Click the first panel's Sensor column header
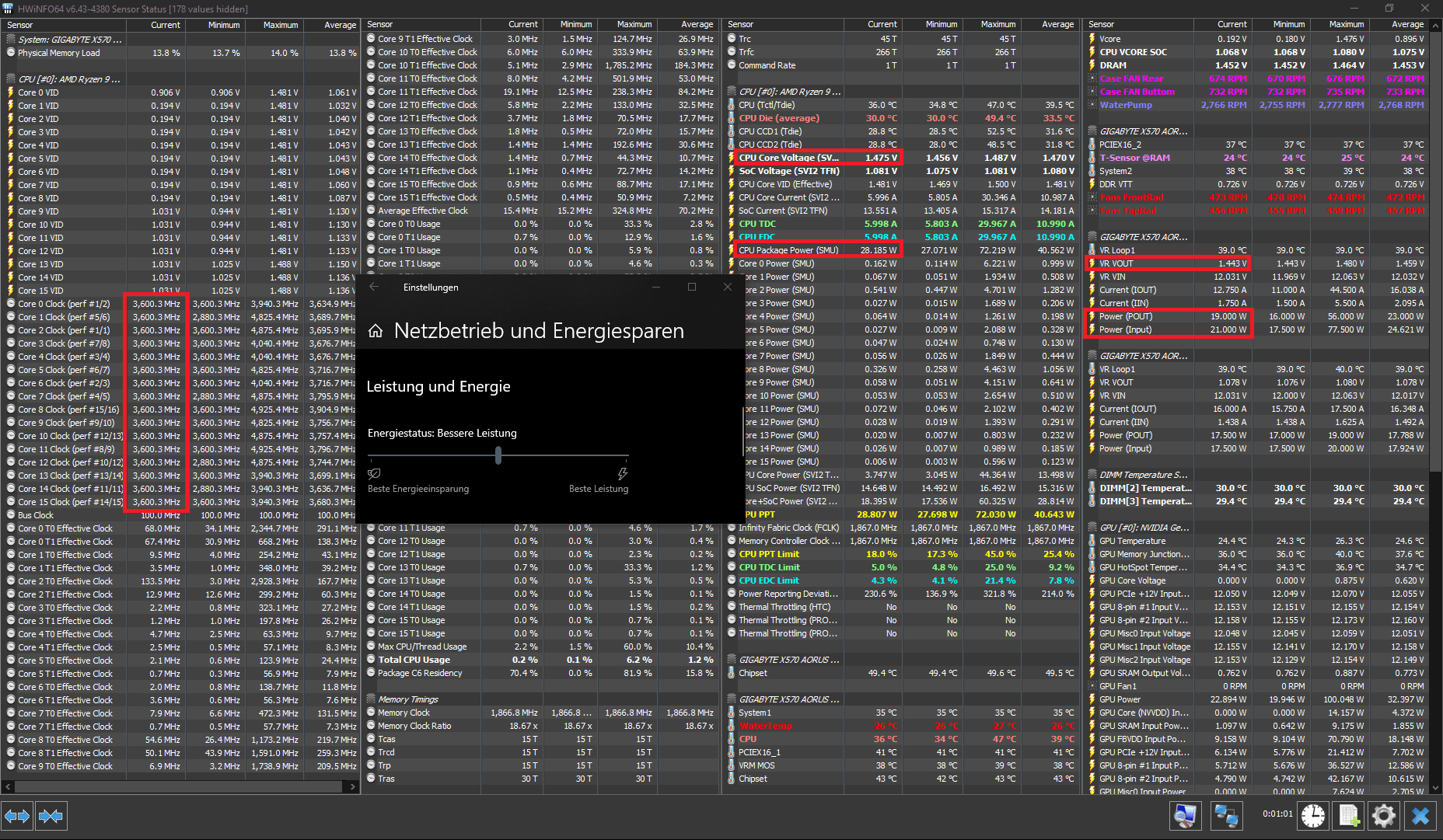 click(x=64, y=25)
